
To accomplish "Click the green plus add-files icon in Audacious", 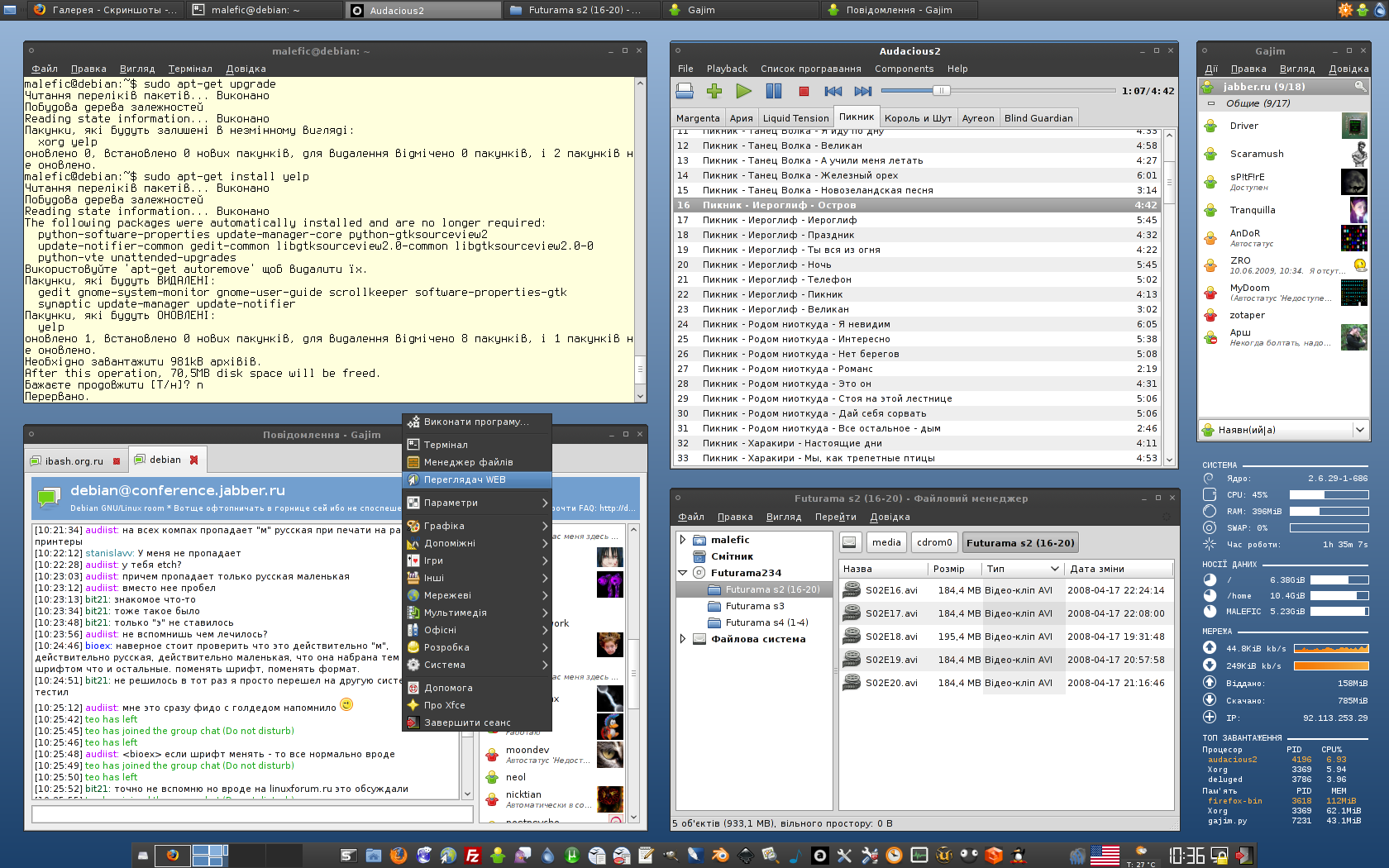I will point(714,91).
